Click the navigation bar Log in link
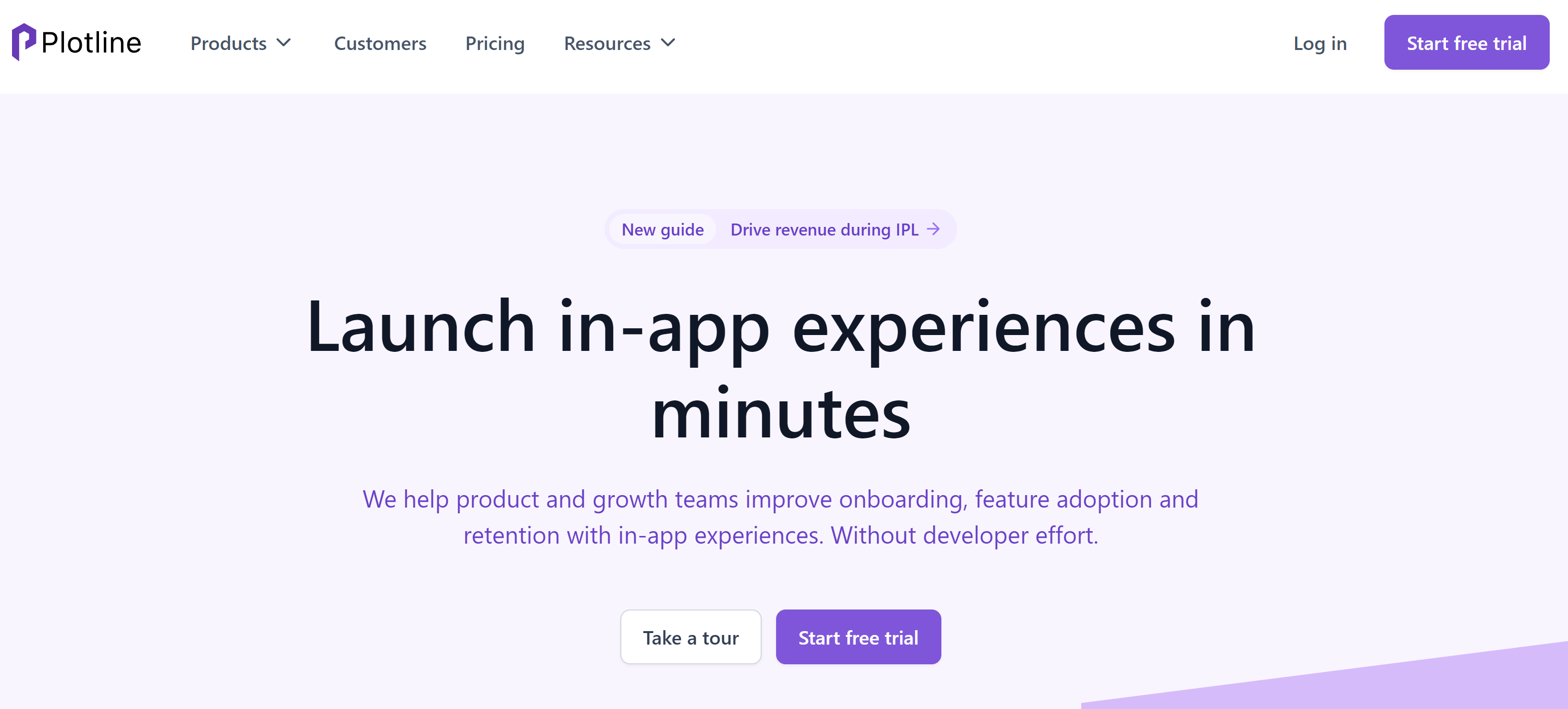 click(1320, 42)
